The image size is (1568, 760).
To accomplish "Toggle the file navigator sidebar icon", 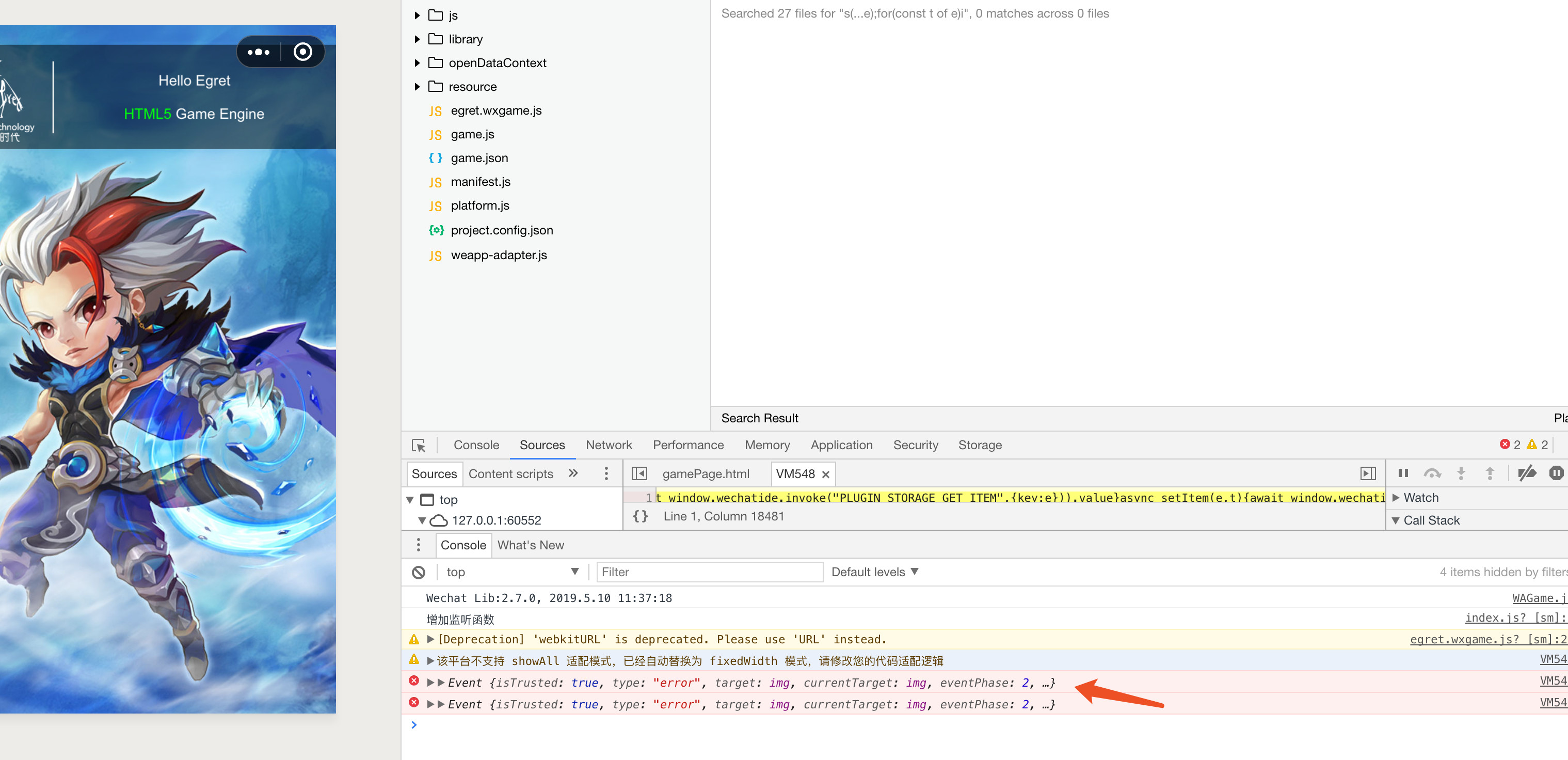I will (x=639, y=474).
